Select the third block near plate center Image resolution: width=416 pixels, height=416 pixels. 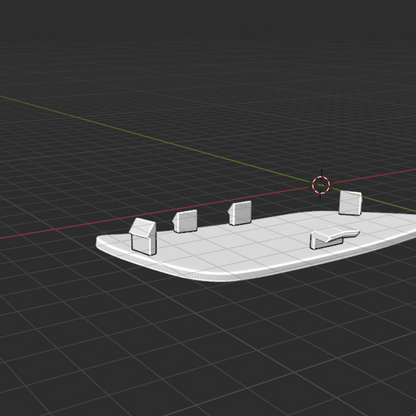[x=240, y=213]
